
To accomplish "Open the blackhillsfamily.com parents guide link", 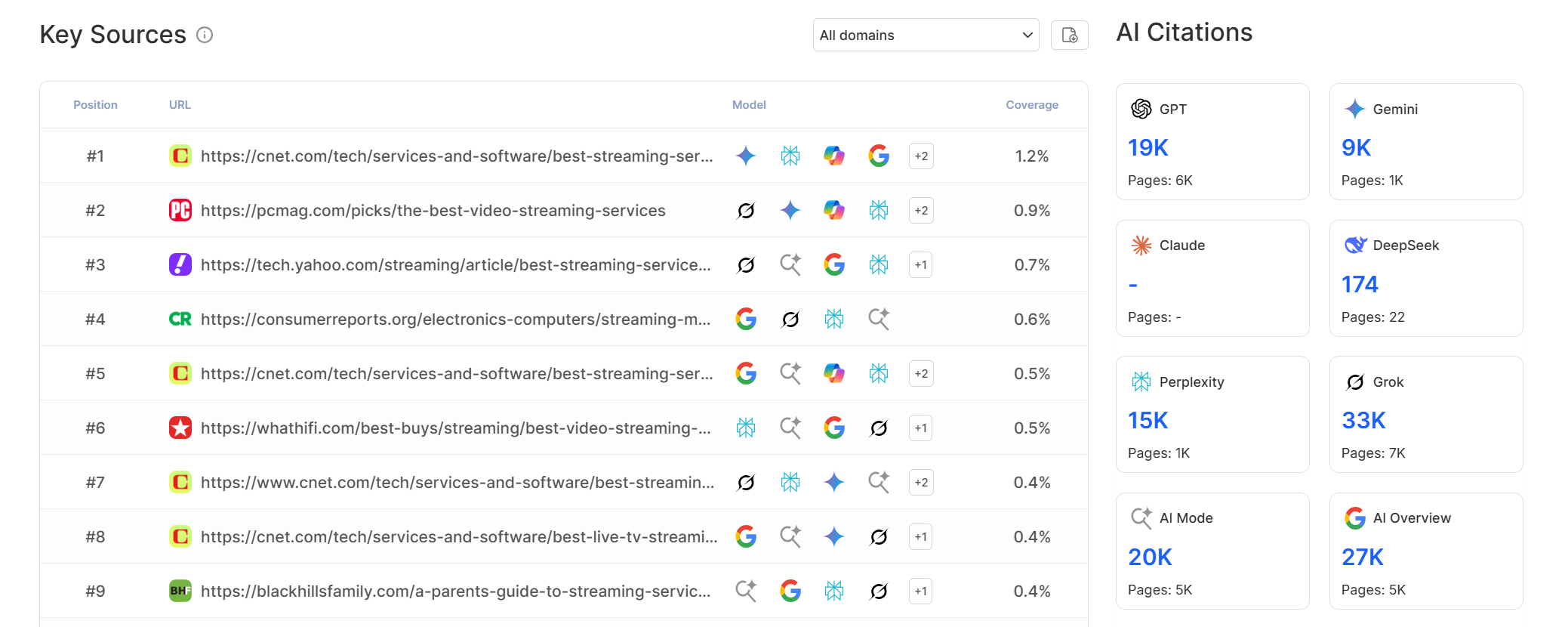I will (x=456, y=591).
